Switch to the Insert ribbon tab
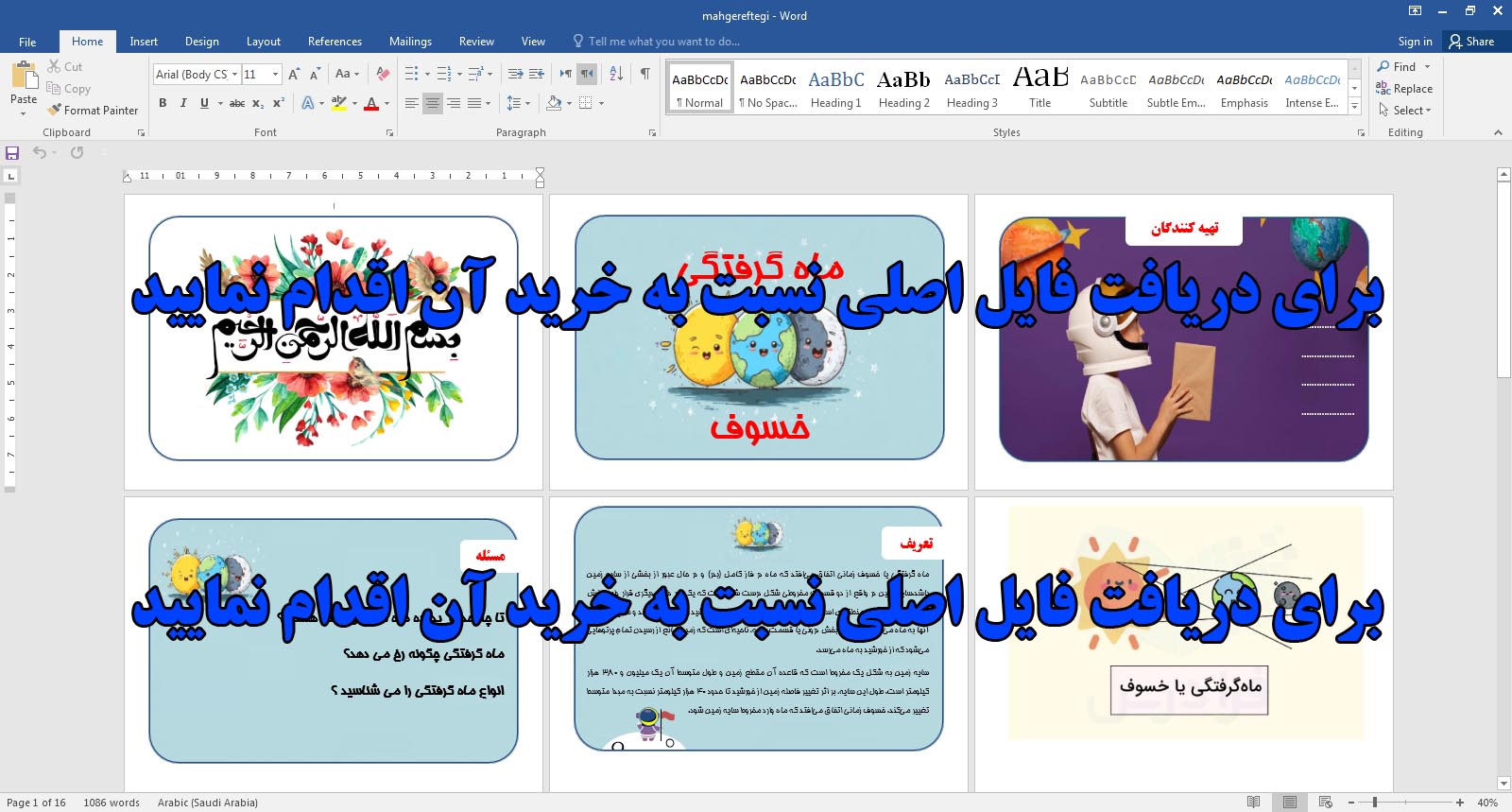The width and height of the screenshot is (1512, 812). (x=144, y=42)
